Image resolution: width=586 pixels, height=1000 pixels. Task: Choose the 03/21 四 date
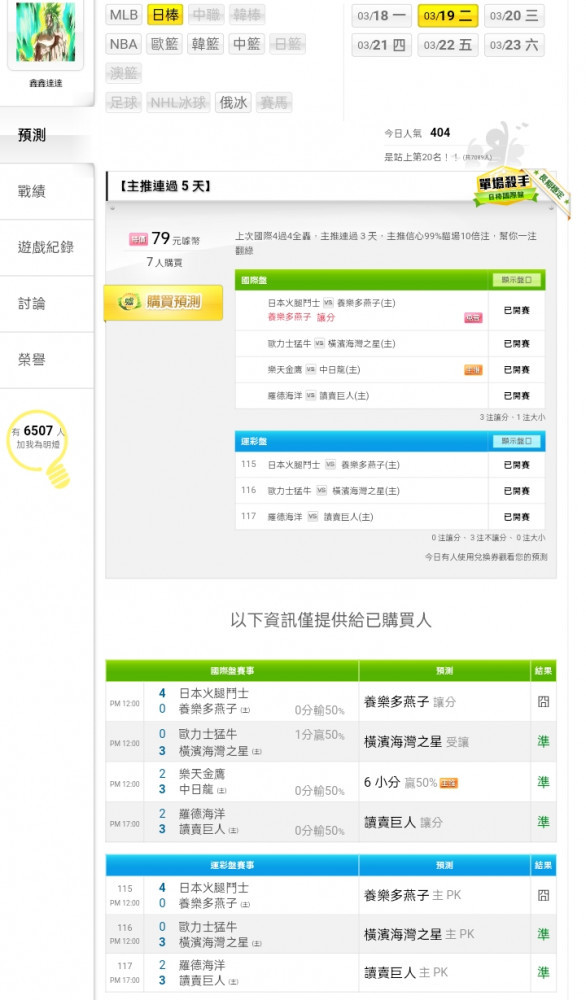click(x=381, y=45)
